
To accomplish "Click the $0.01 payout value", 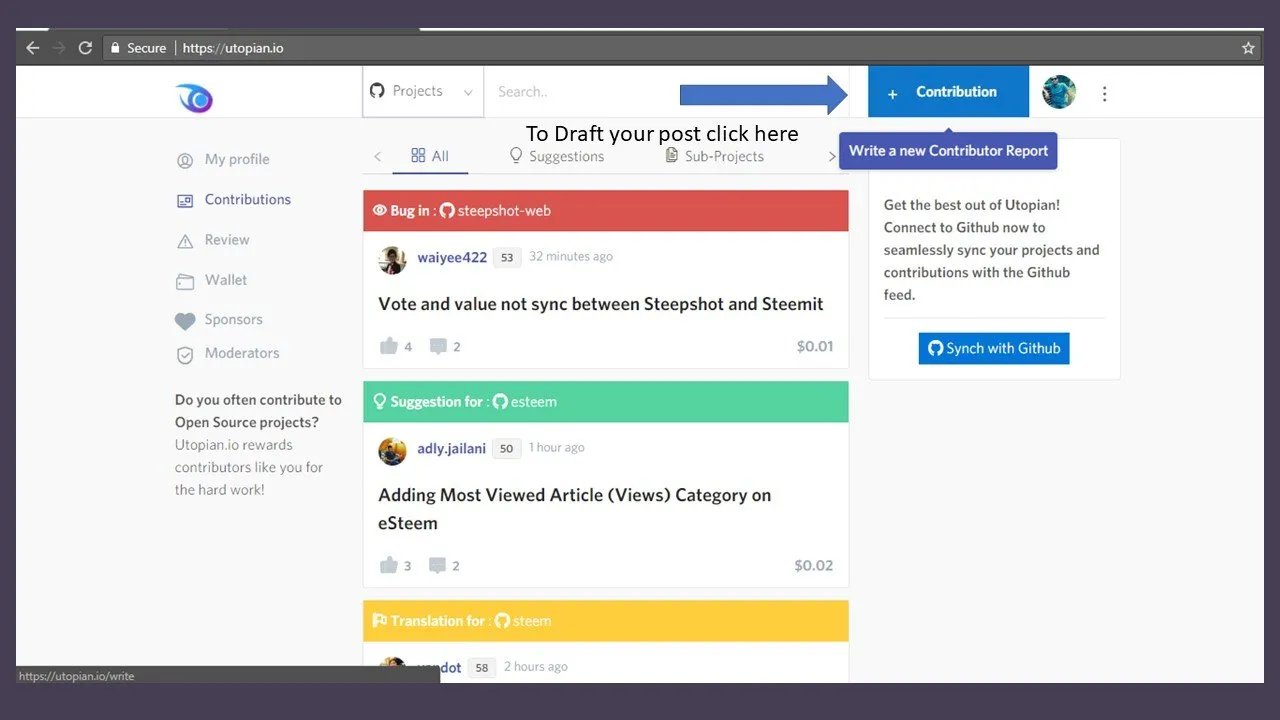I will click(x=815, y=346).
